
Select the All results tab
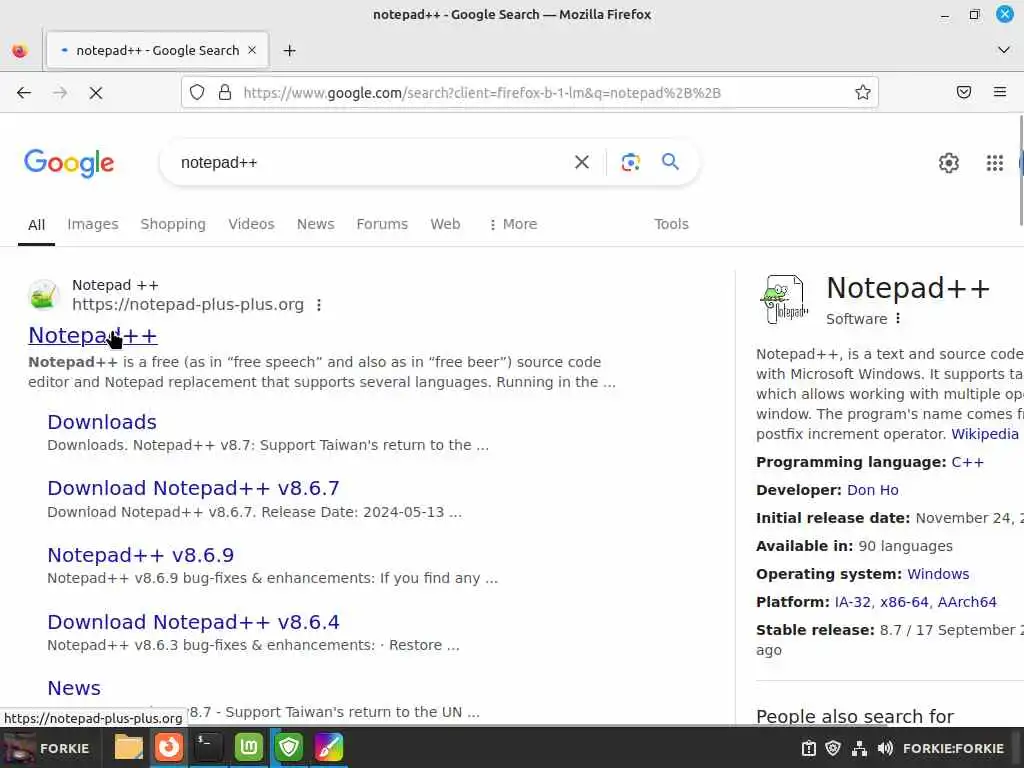point(37,225)
